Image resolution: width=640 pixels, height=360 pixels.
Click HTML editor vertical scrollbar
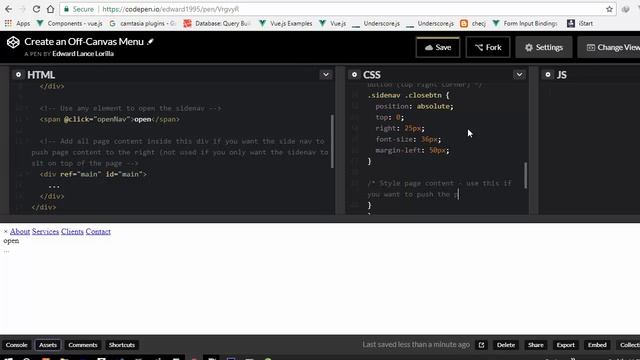coord(332,141)
